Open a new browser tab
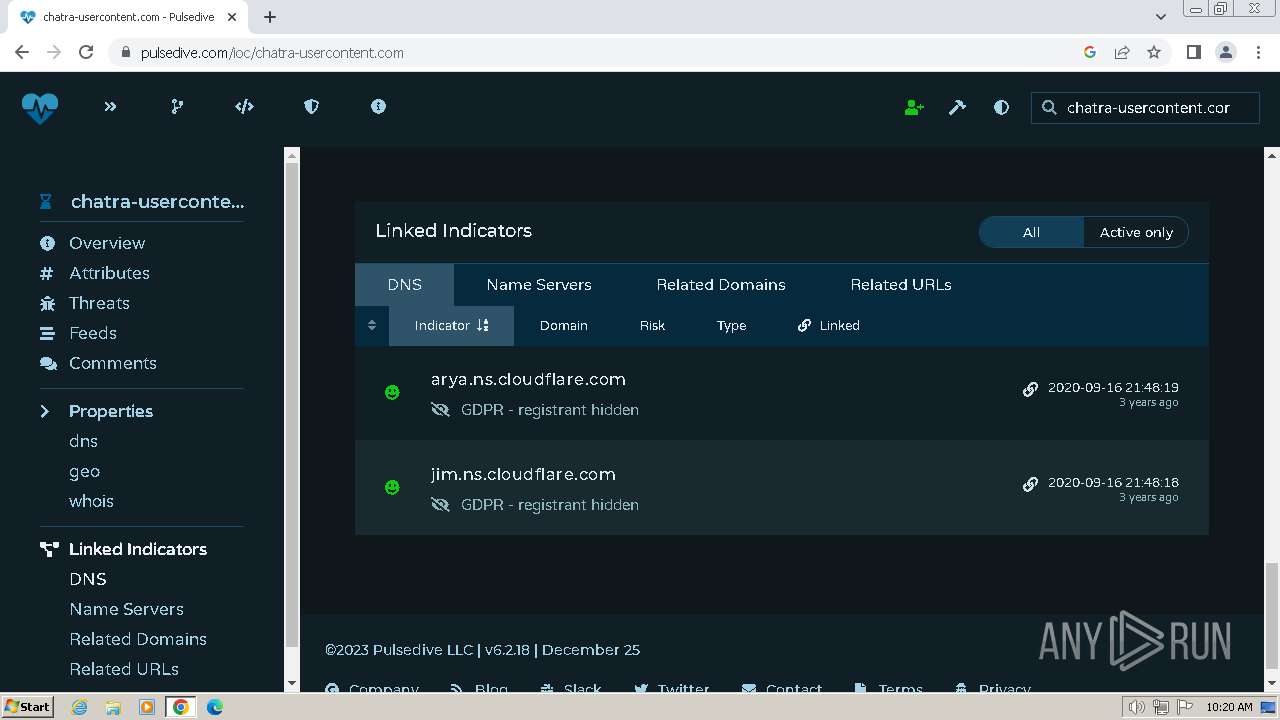The height and width of the screenshot is (720, 1280). 270,17
